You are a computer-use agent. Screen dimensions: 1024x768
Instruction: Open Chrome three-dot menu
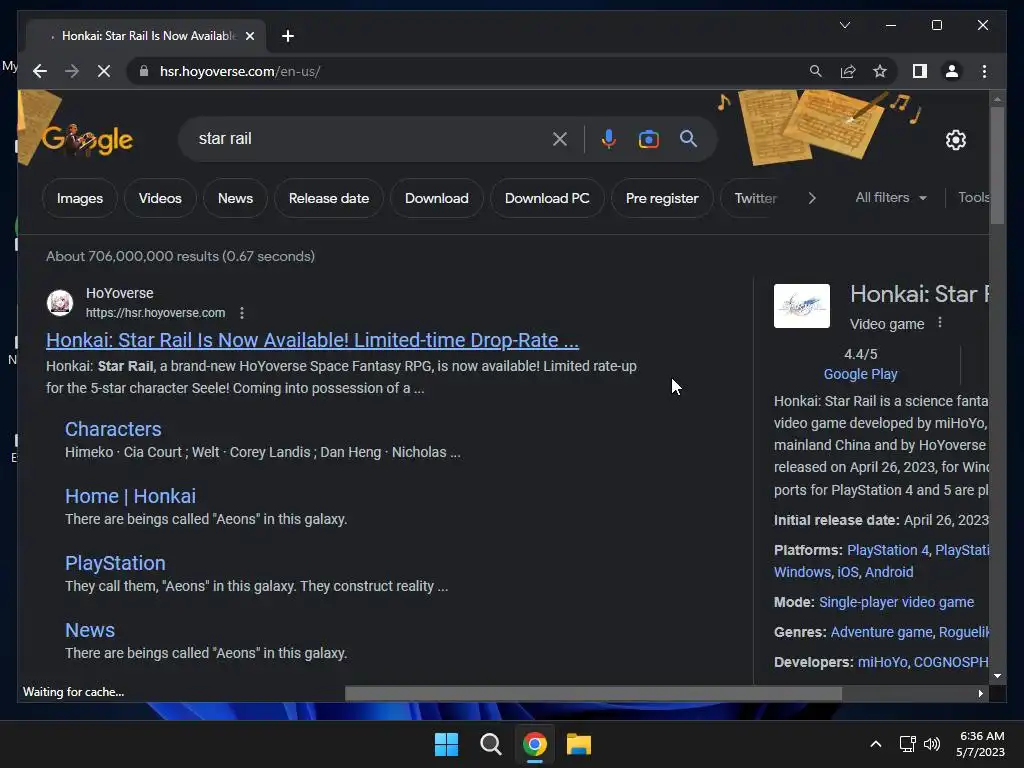(984, 71)
